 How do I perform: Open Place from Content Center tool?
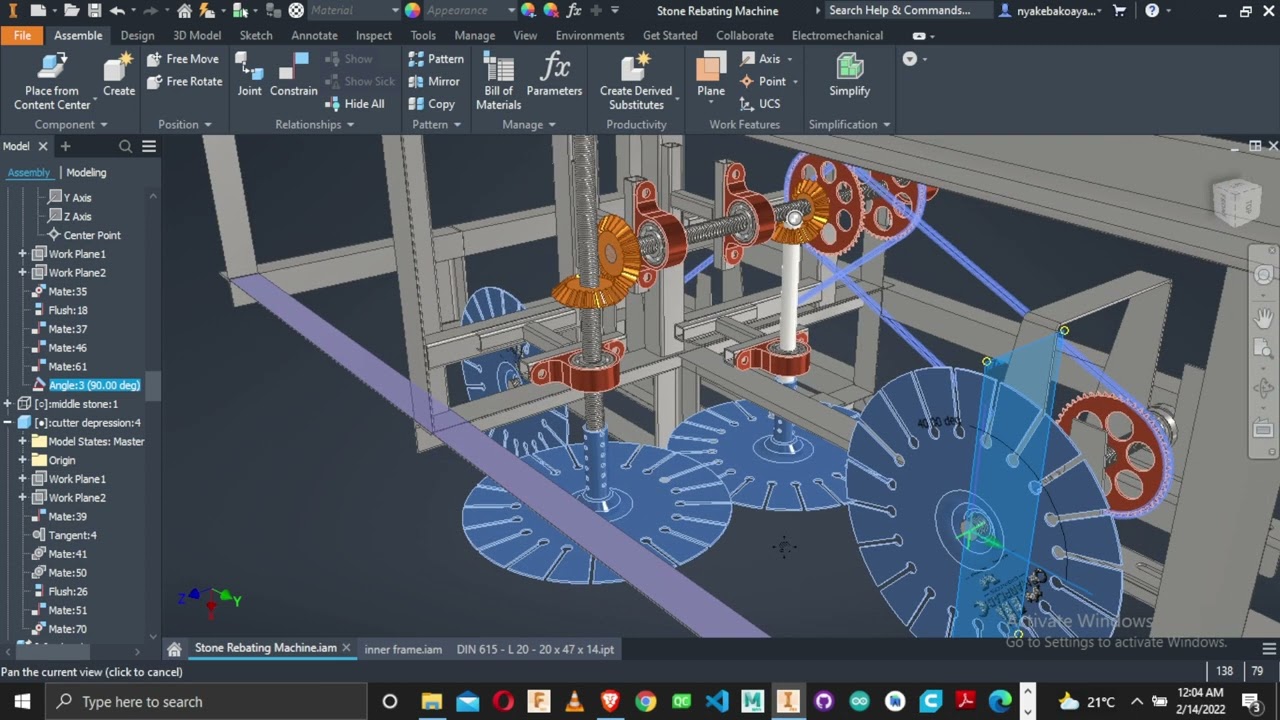[x=52, y=82]
